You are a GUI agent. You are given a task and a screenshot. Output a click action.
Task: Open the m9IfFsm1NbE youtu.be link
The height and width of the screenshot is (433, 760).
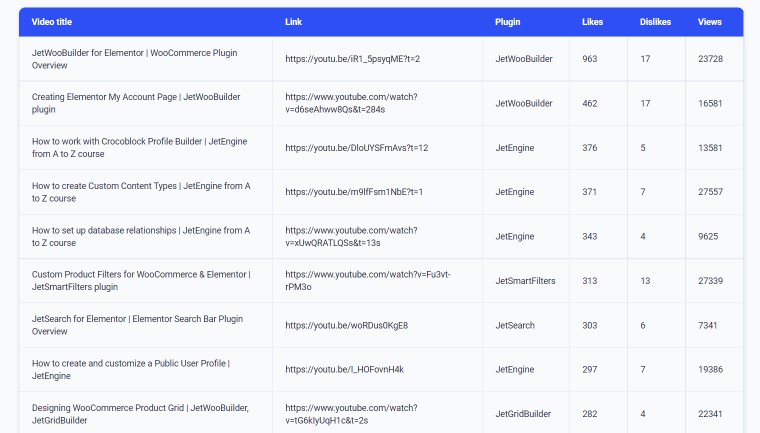[x=354, y=192]
